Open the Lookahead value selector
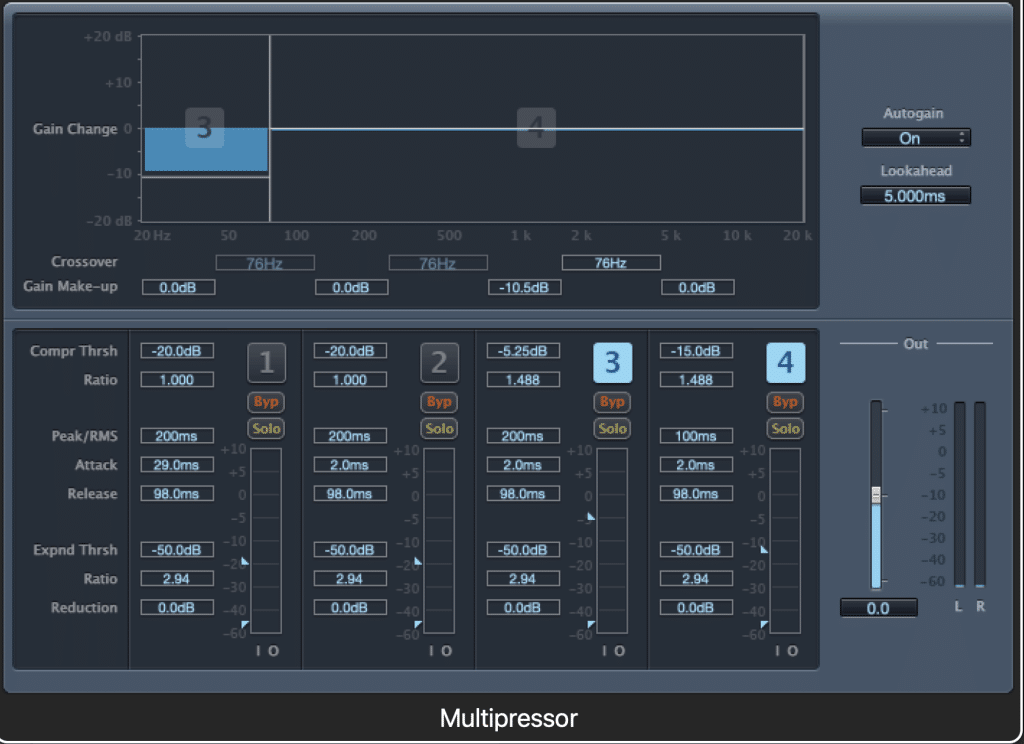The height and width of the screenshot is (744, 1024). coord(915,195)
